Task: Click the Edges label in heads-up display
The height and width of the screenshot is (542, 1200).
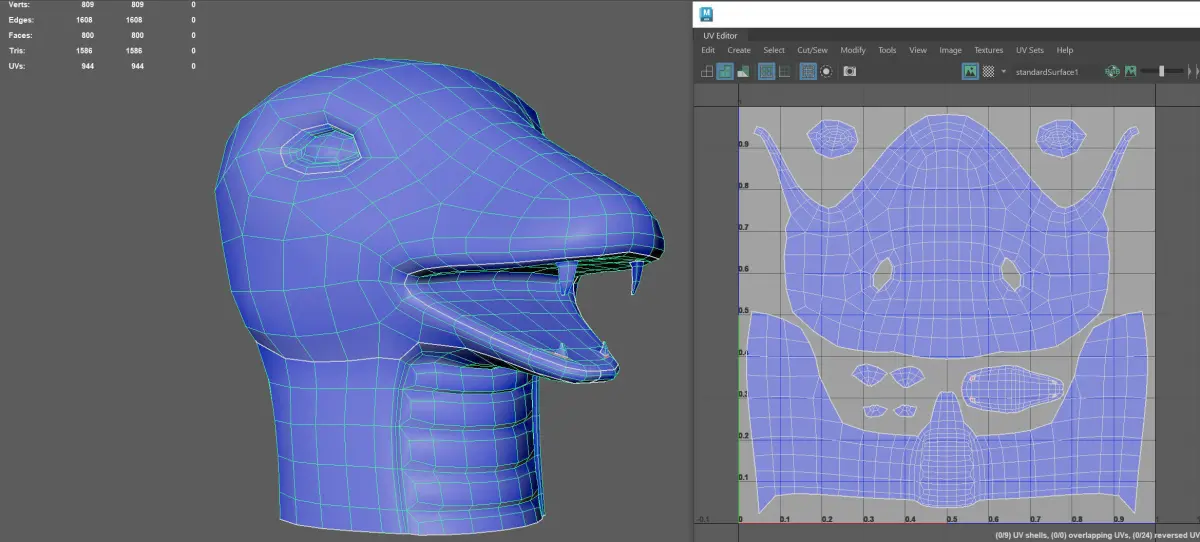Action: (20, 20)
